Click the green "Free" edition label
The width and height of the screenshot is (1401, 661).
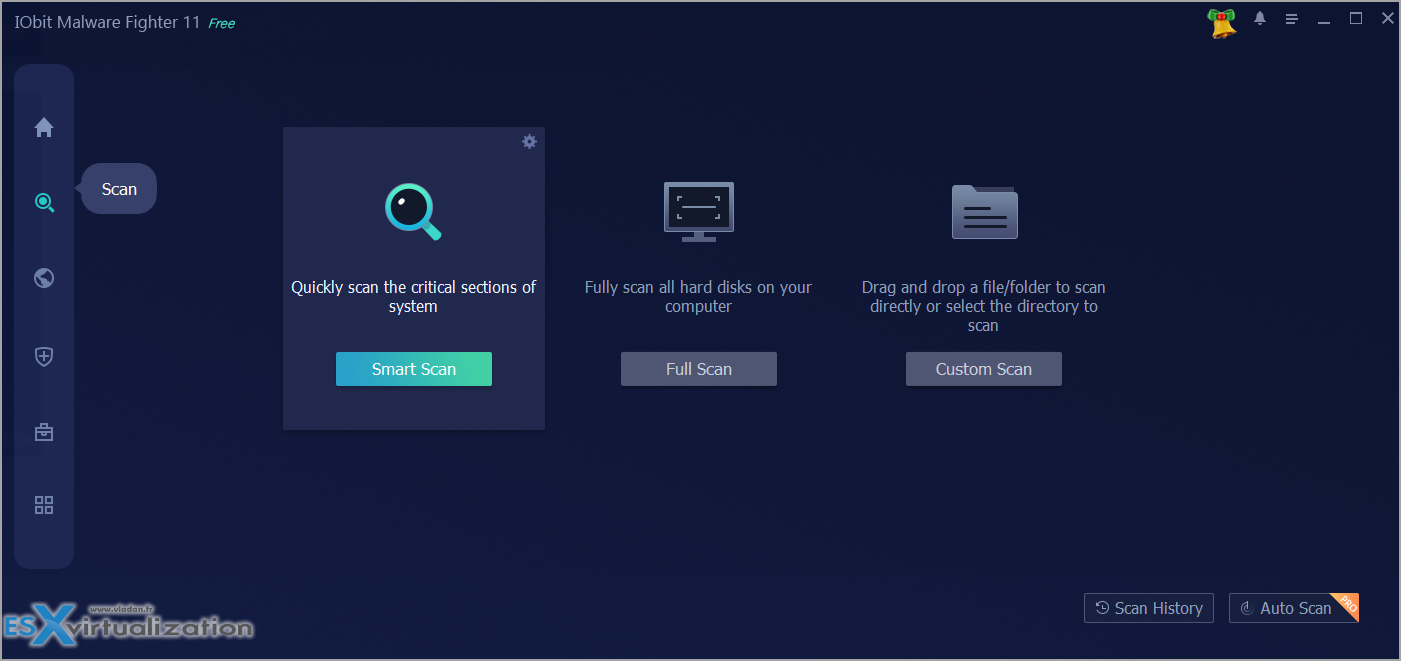click(221, 23)
